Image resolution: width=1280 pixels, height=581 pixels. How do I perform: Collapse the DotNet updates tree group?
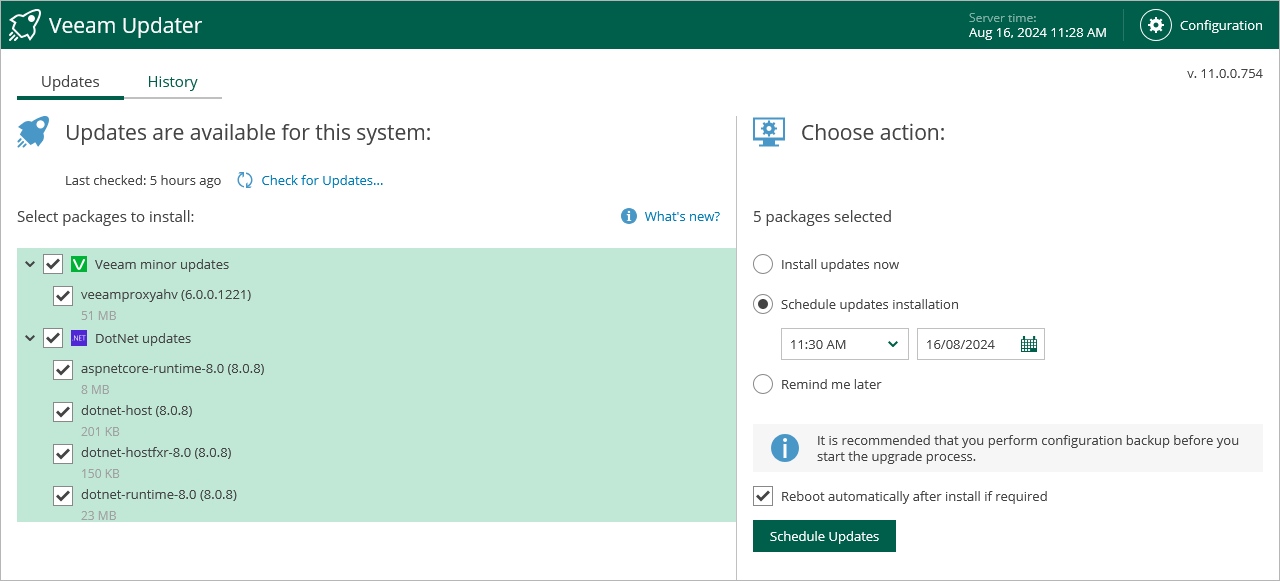pos(30,338)
